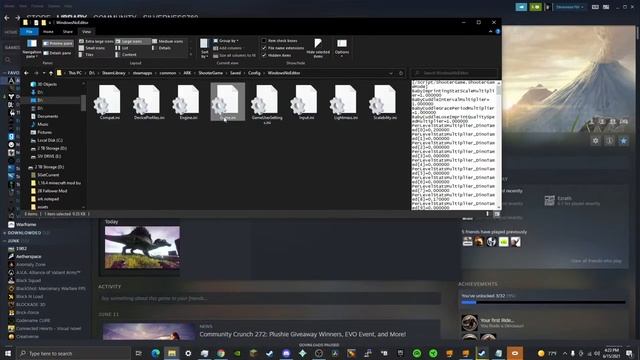
Task: Click the preview pane vertical scrollbar
Action: (x=499, y=90)
